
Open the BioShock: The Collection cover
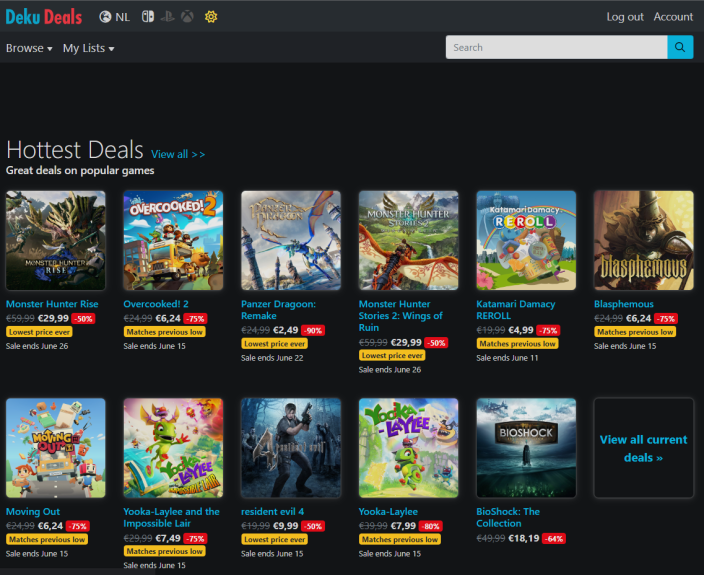pyautogui.click(x=526, y=448)
